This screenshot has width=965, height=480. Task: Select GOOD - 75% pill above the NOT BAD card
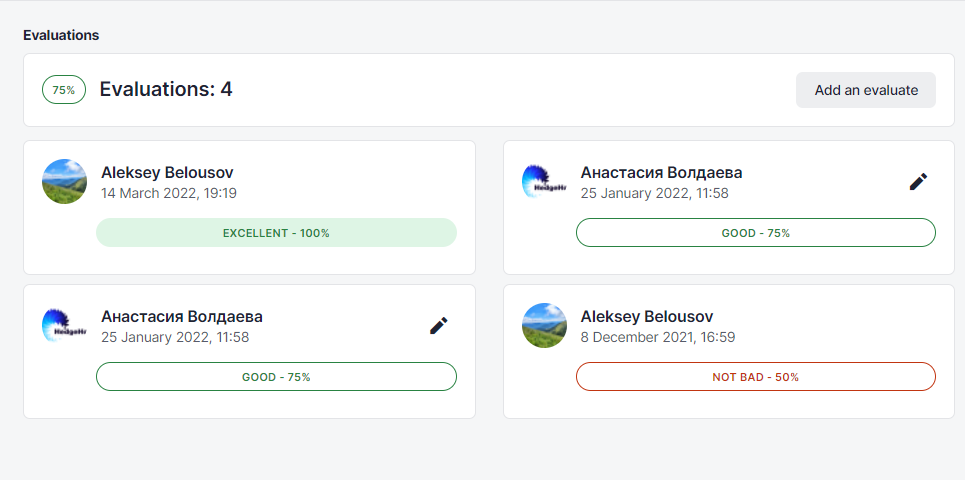click(756, 233)
